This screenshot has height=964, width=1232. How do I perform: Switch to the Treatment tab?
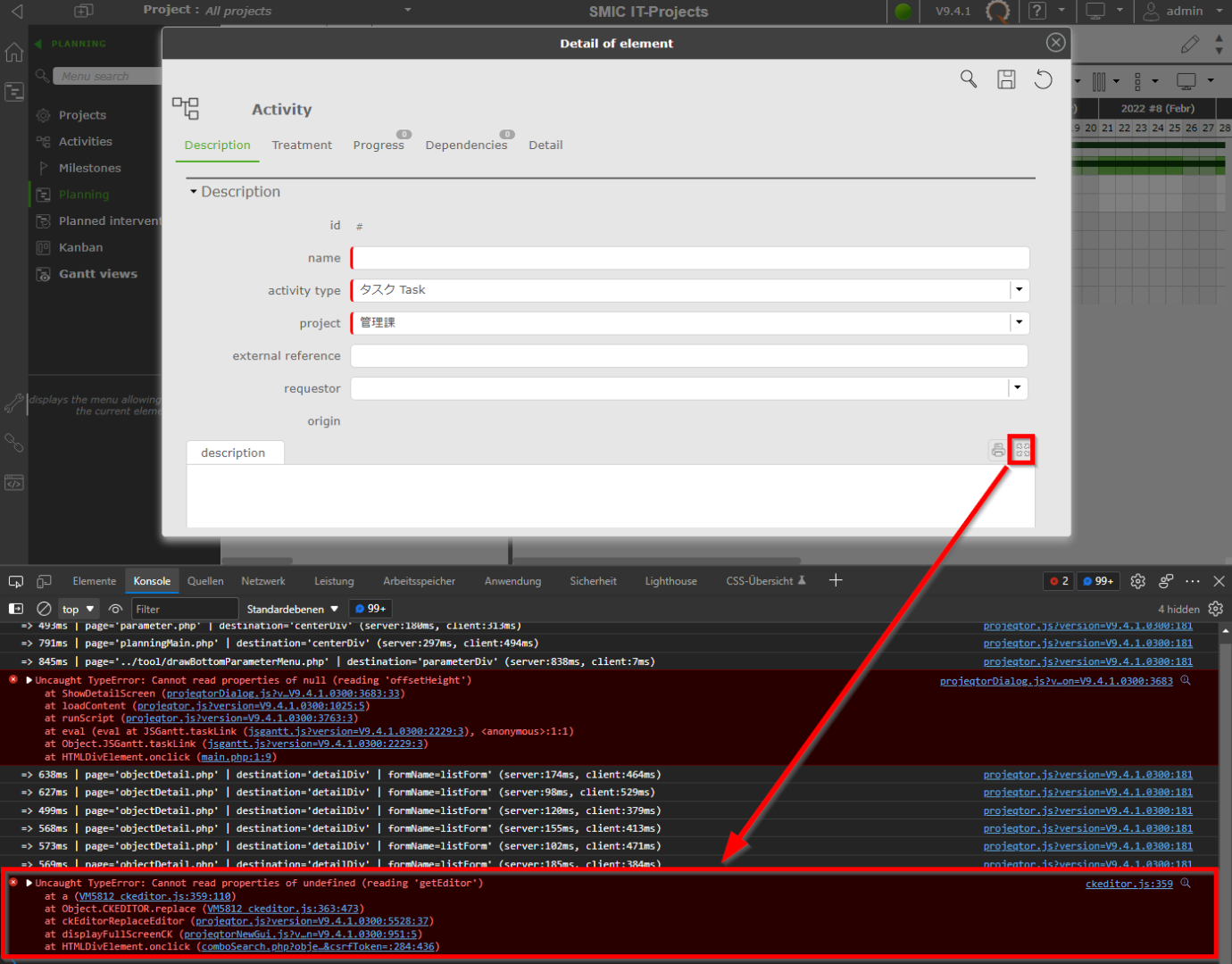pos(302,145)
